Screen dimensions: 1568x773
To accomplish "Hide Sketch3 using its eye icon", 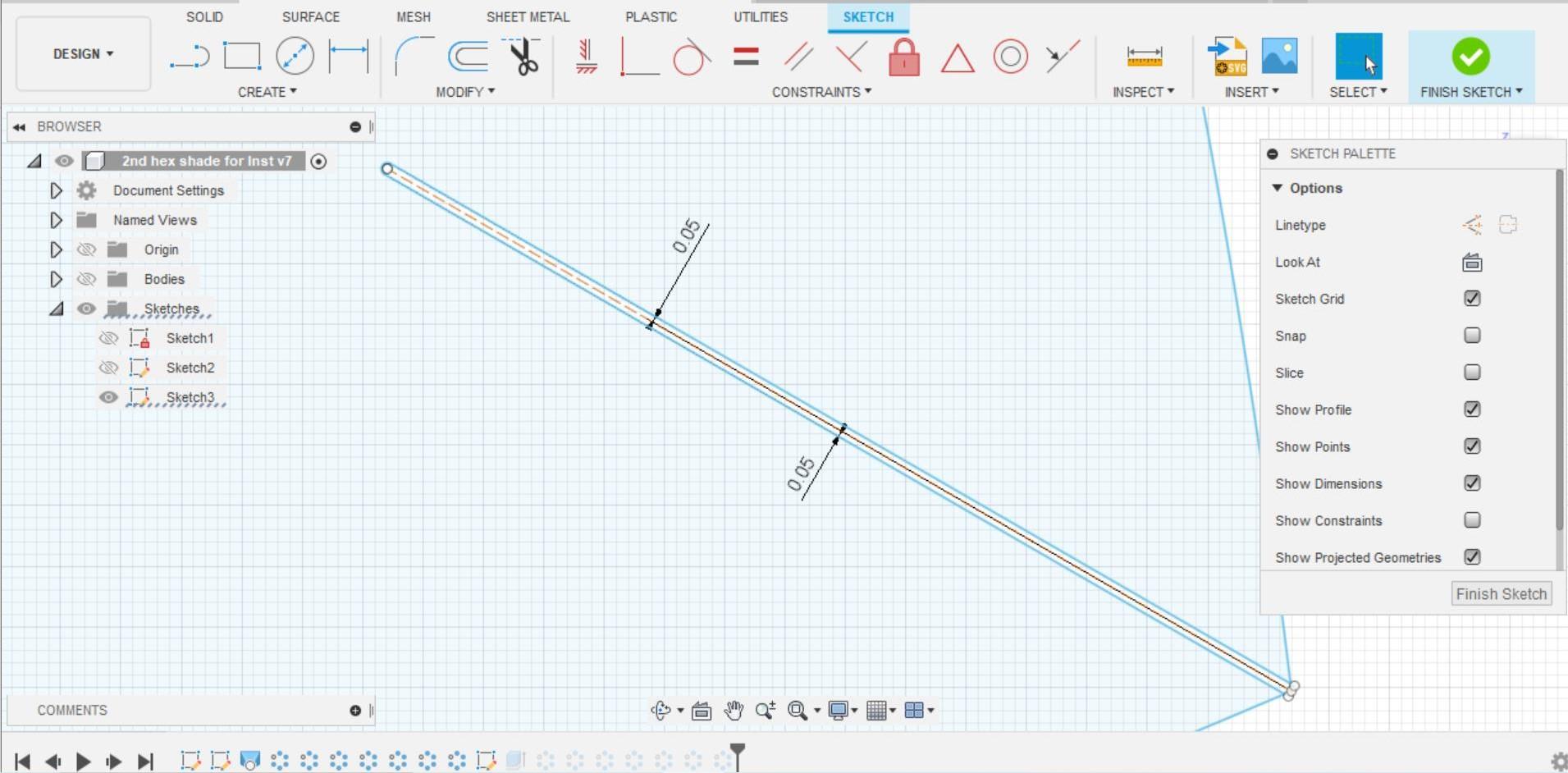I will pos(108,397).
